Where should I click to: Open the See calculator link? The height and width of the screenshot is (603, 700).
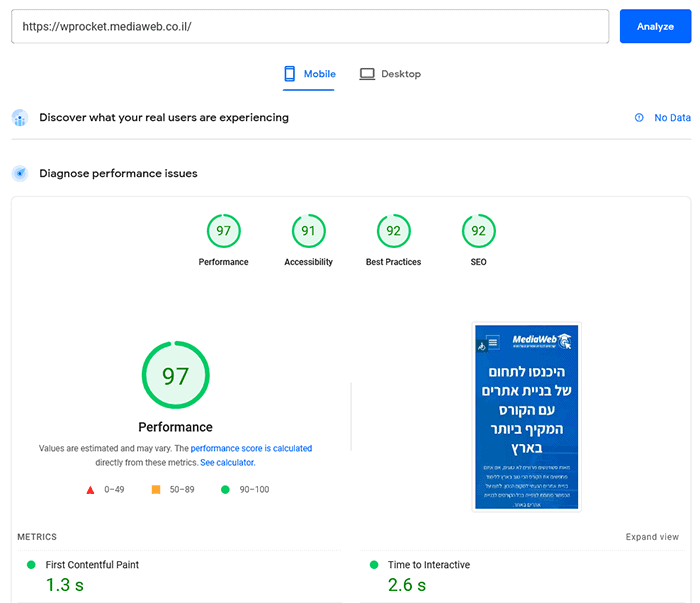228,462
